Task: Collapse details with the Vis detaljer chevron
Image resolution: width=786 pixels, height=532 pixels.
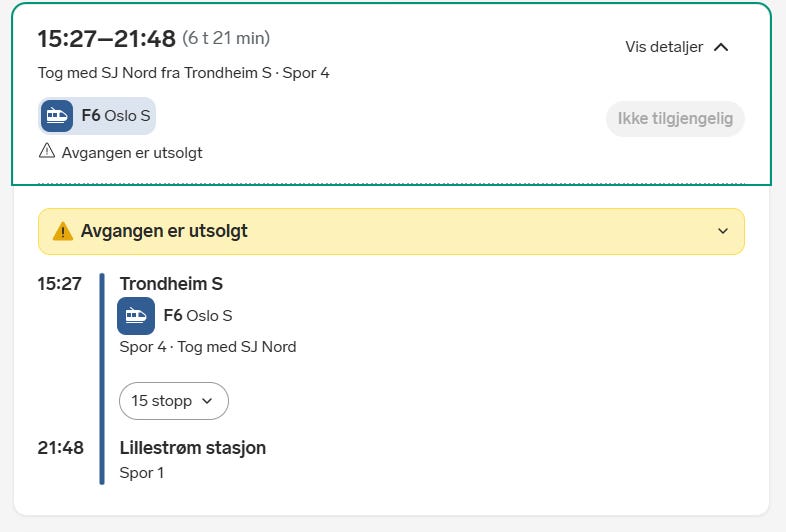Action: pos(721,47)
